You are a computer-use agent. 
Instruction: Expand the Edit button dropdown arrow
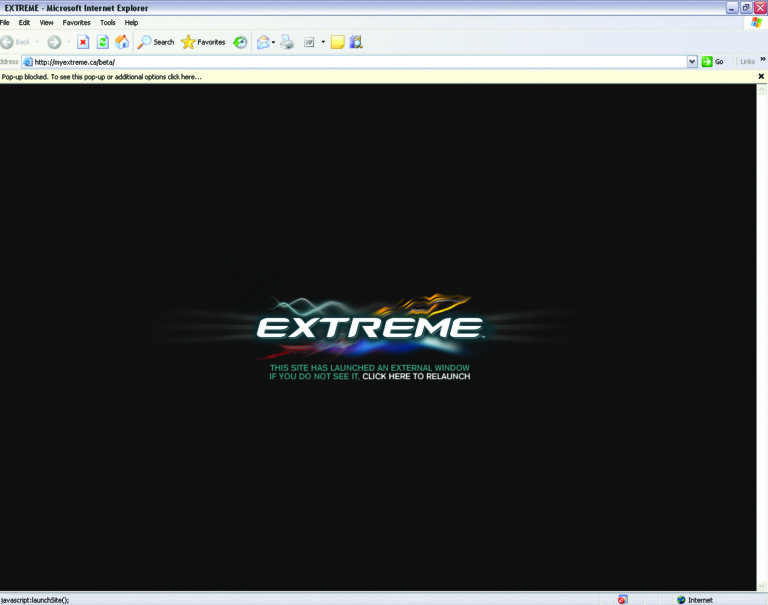pyautogui.click(x=323, y=42)
